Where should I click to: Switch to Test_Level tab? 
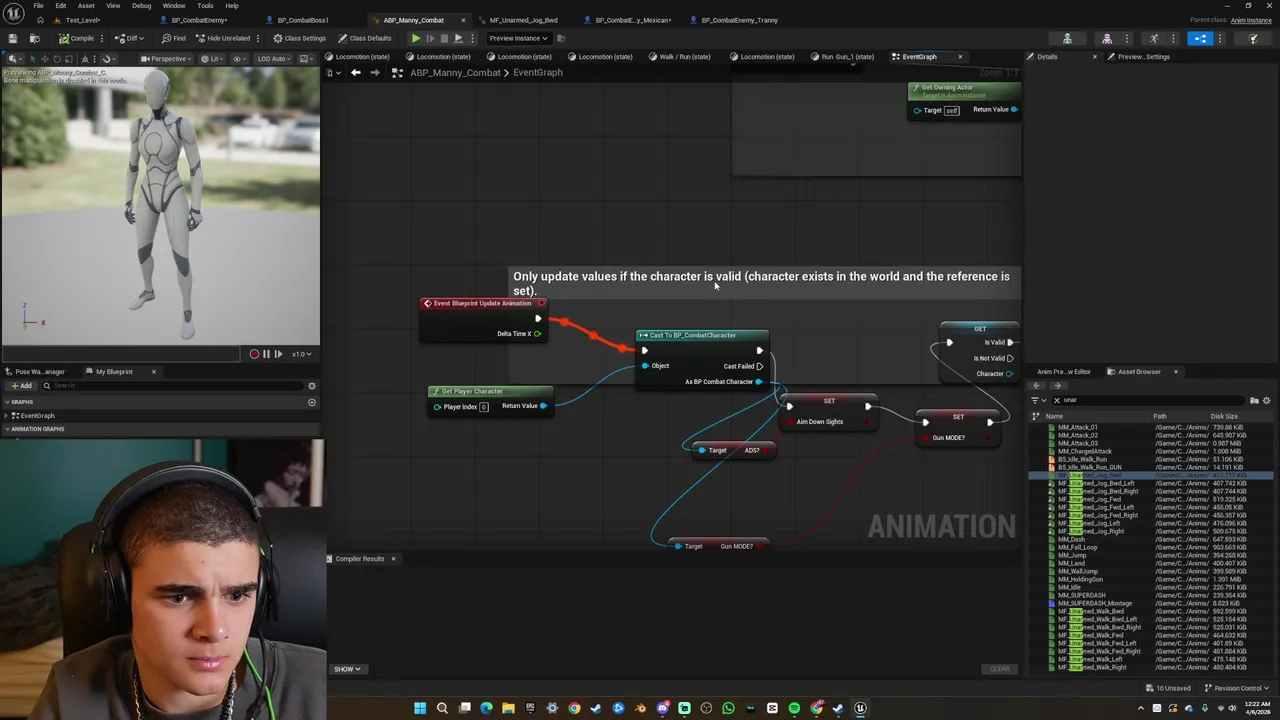[x=82, y=20]
